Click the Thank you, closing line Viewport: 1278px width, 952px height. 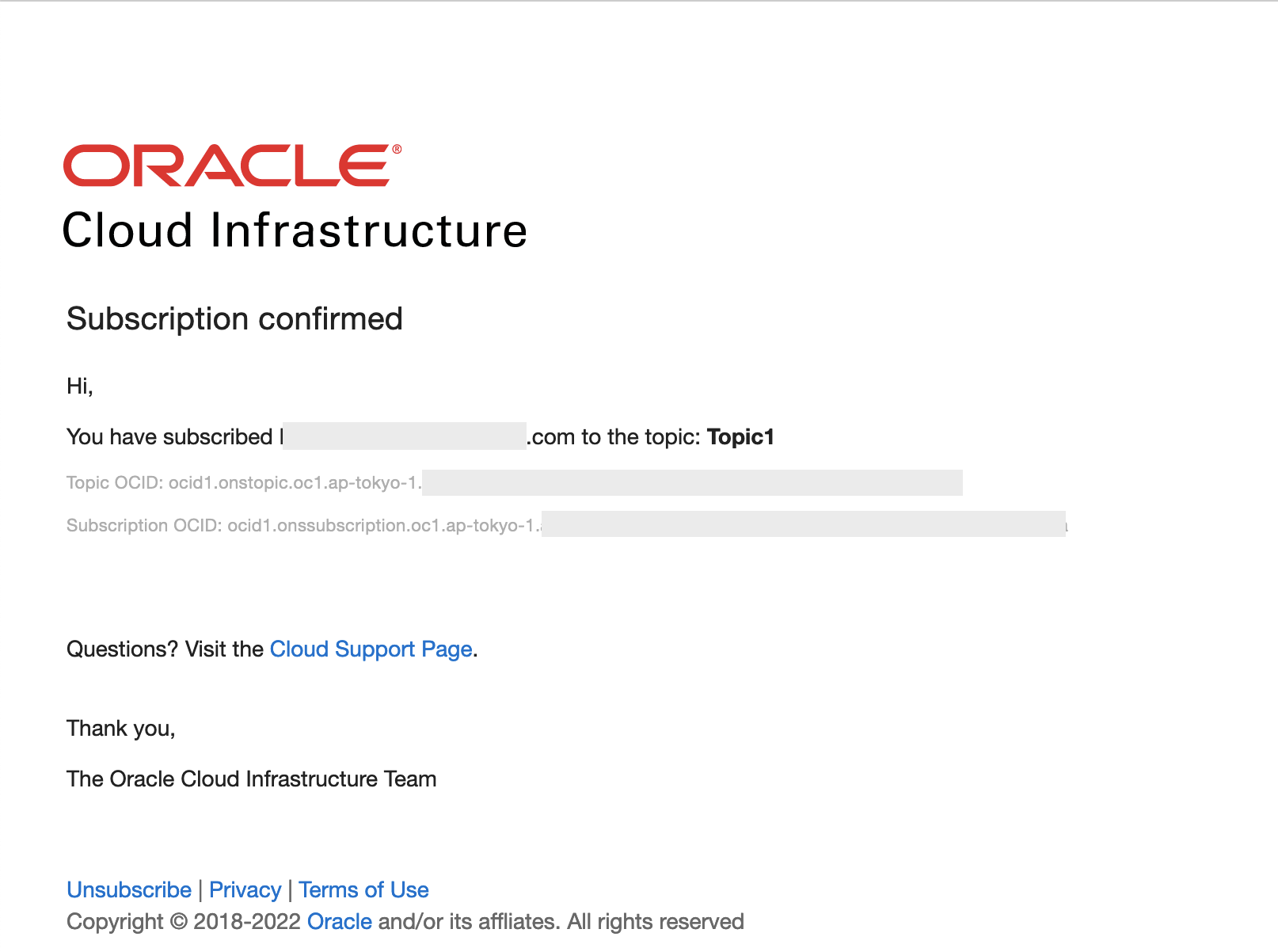(x=121, y=729)
